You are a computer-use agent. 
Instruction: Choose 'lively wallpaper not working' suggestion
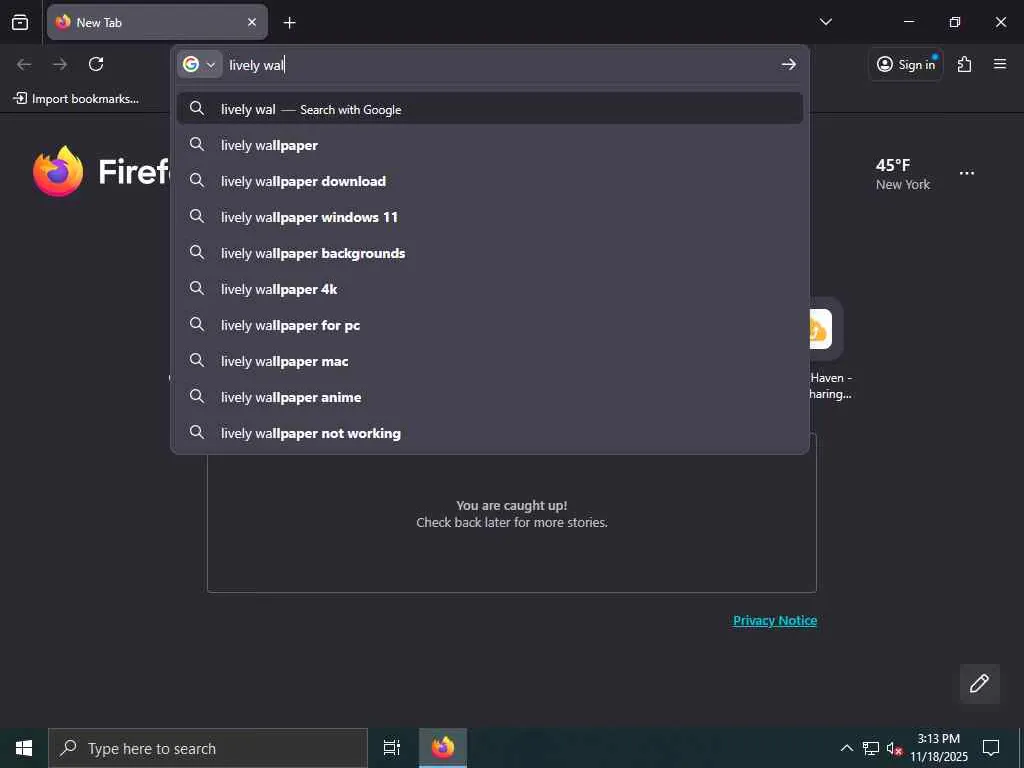pos(490,432)
